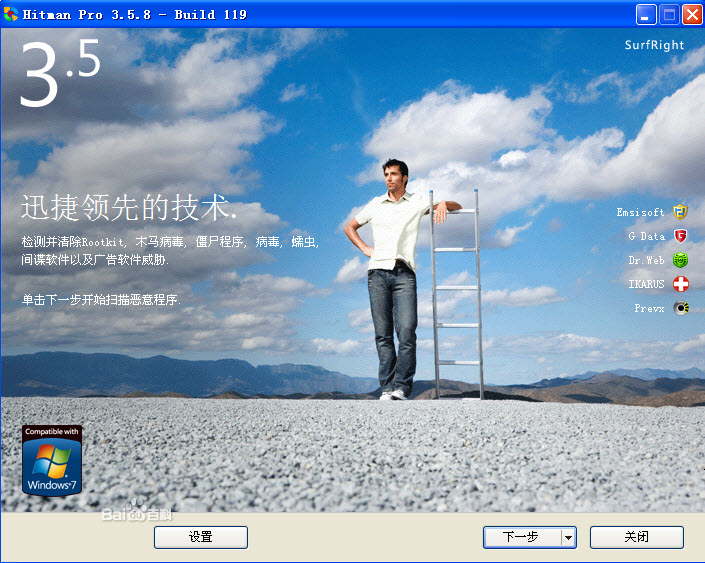Click the IKARUS text label
The image size is (705, 563).
[646, 284]
